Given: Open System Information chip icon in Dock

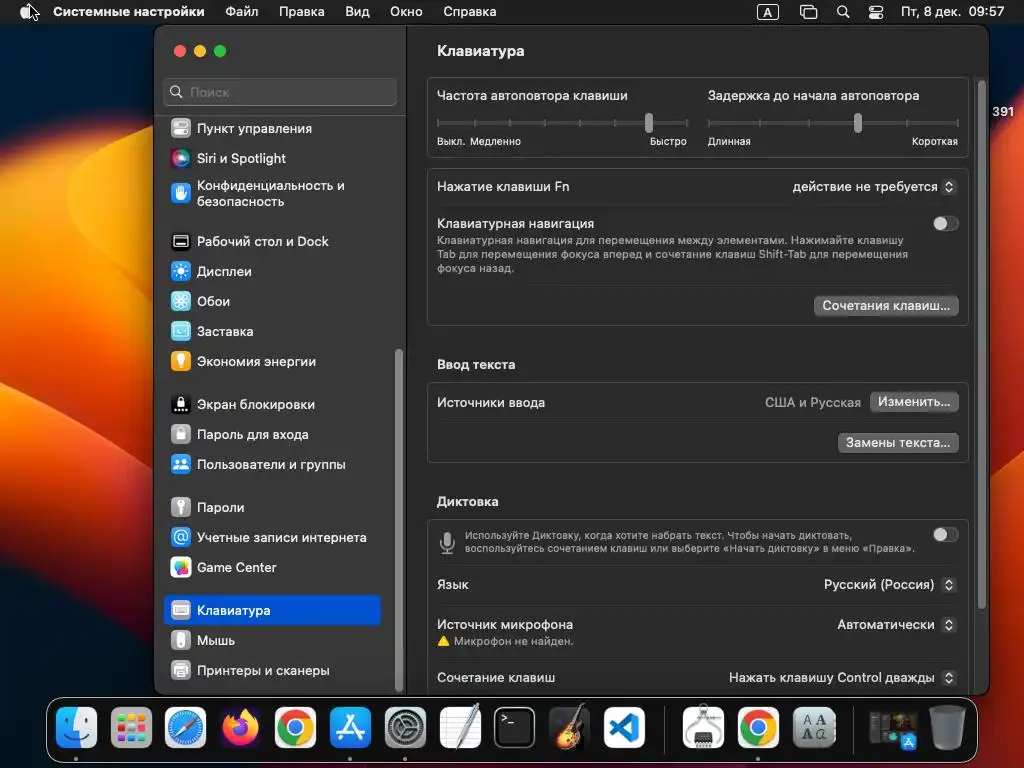Looking at the screenshot, I should [703, 727].
